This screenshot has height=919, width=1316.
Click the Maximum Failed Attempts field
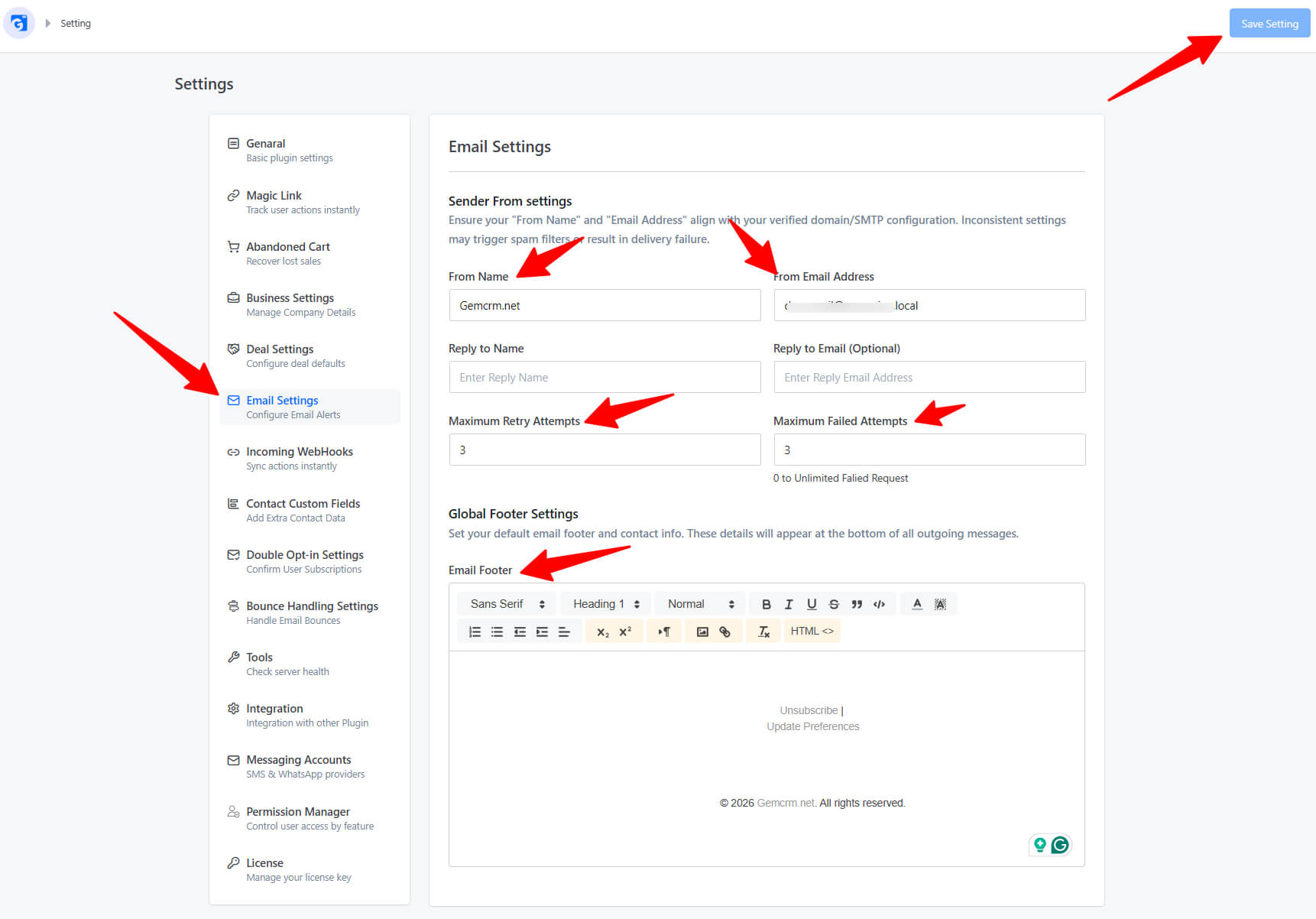pos(929,450)
